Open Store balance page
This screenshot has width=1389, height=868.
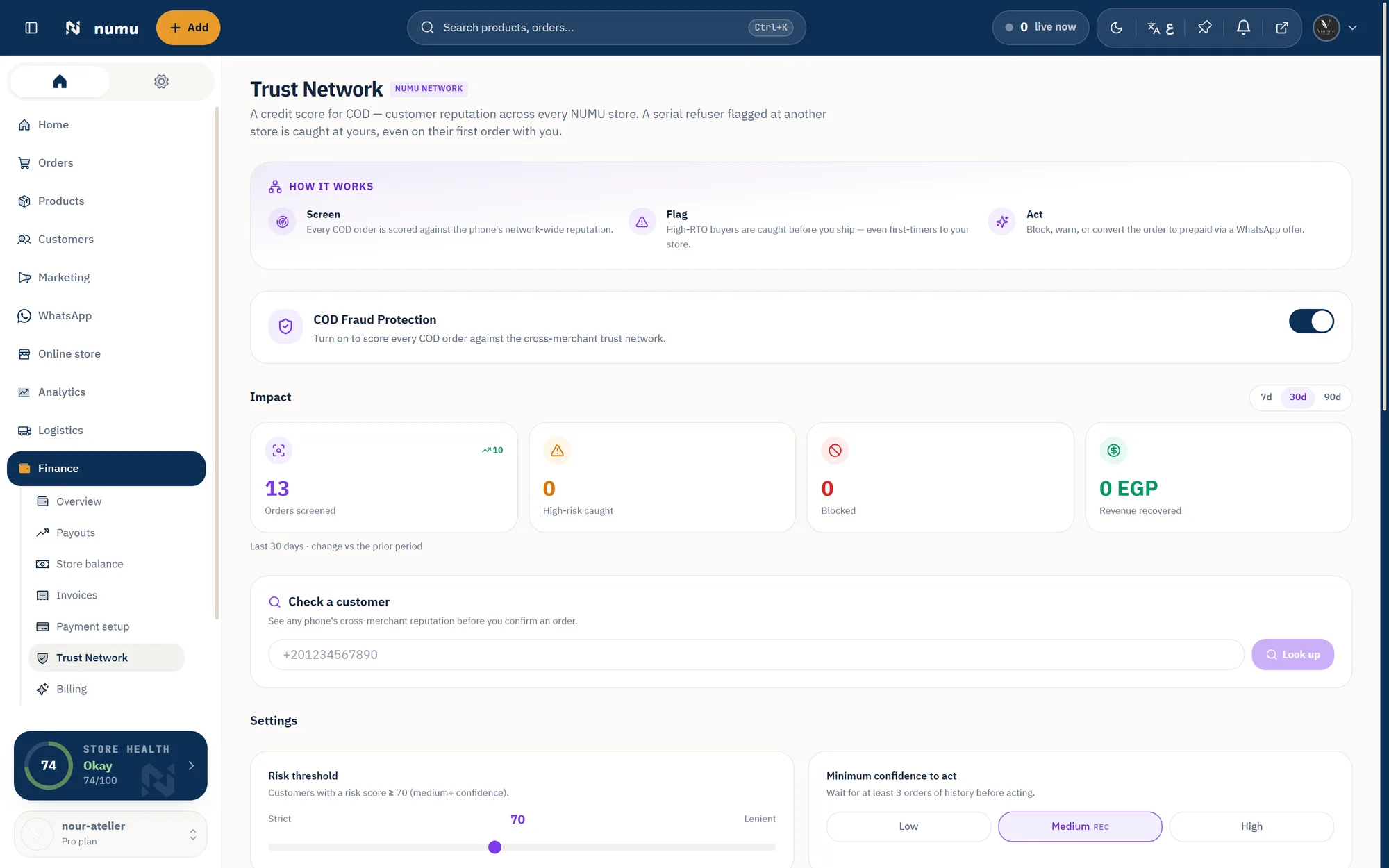coord(107,564)
